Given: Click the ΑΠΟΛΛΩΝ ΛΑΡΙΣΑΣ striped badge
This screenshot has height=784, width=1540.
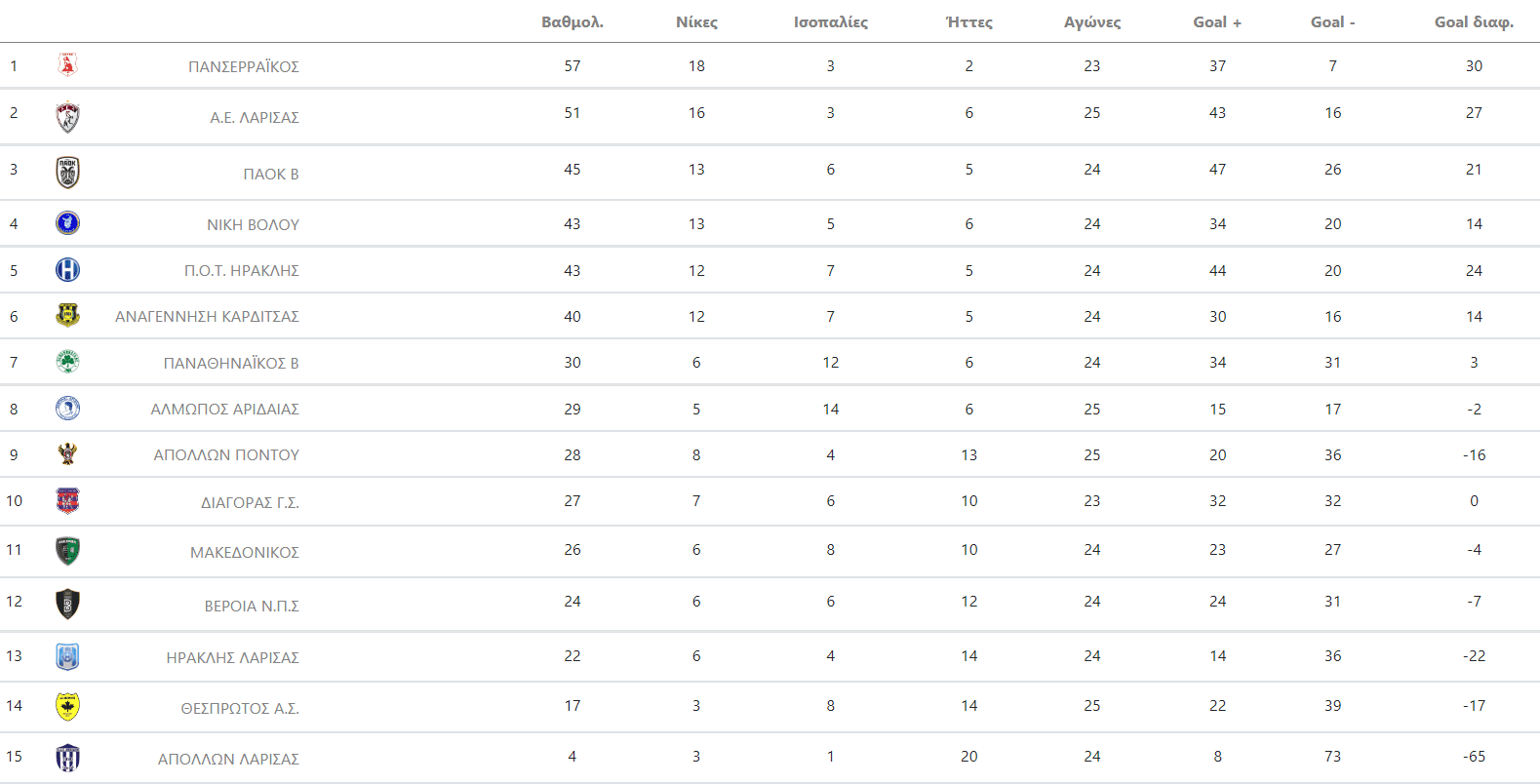Looking at the screenshot, I should point(67,758).
